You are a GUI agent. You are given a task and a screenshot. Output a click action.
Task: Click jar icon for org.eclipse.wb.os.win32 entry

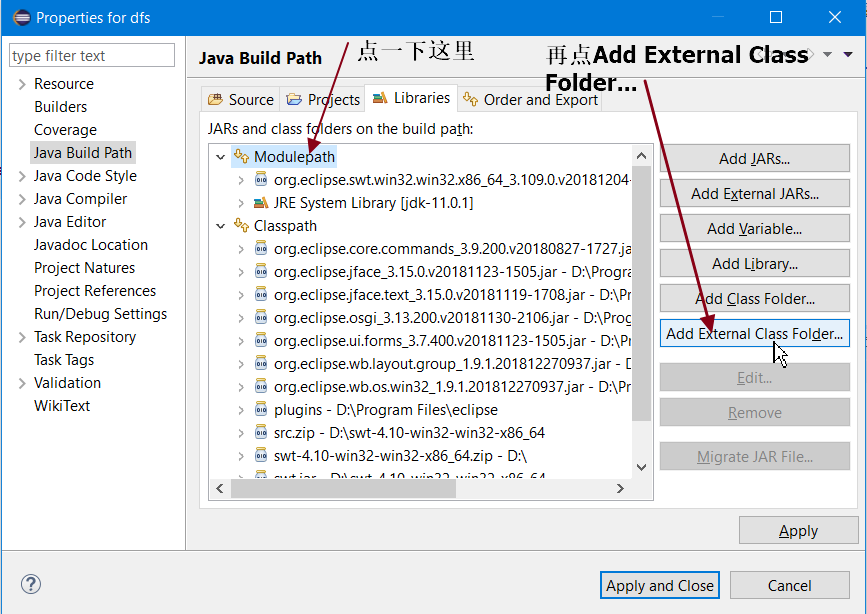pos(261,387)
